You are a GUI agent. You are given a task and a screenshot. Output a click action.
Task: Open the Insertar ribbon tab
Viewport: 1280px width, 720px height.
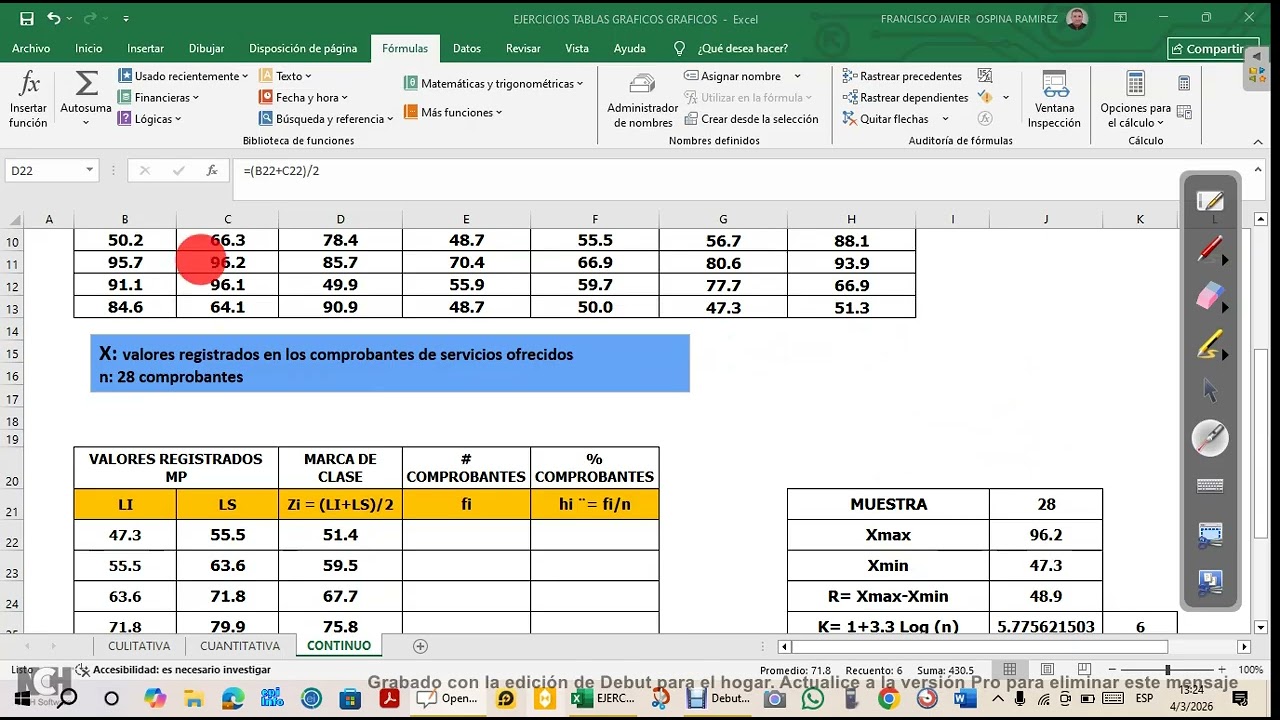tap(146, 48)
